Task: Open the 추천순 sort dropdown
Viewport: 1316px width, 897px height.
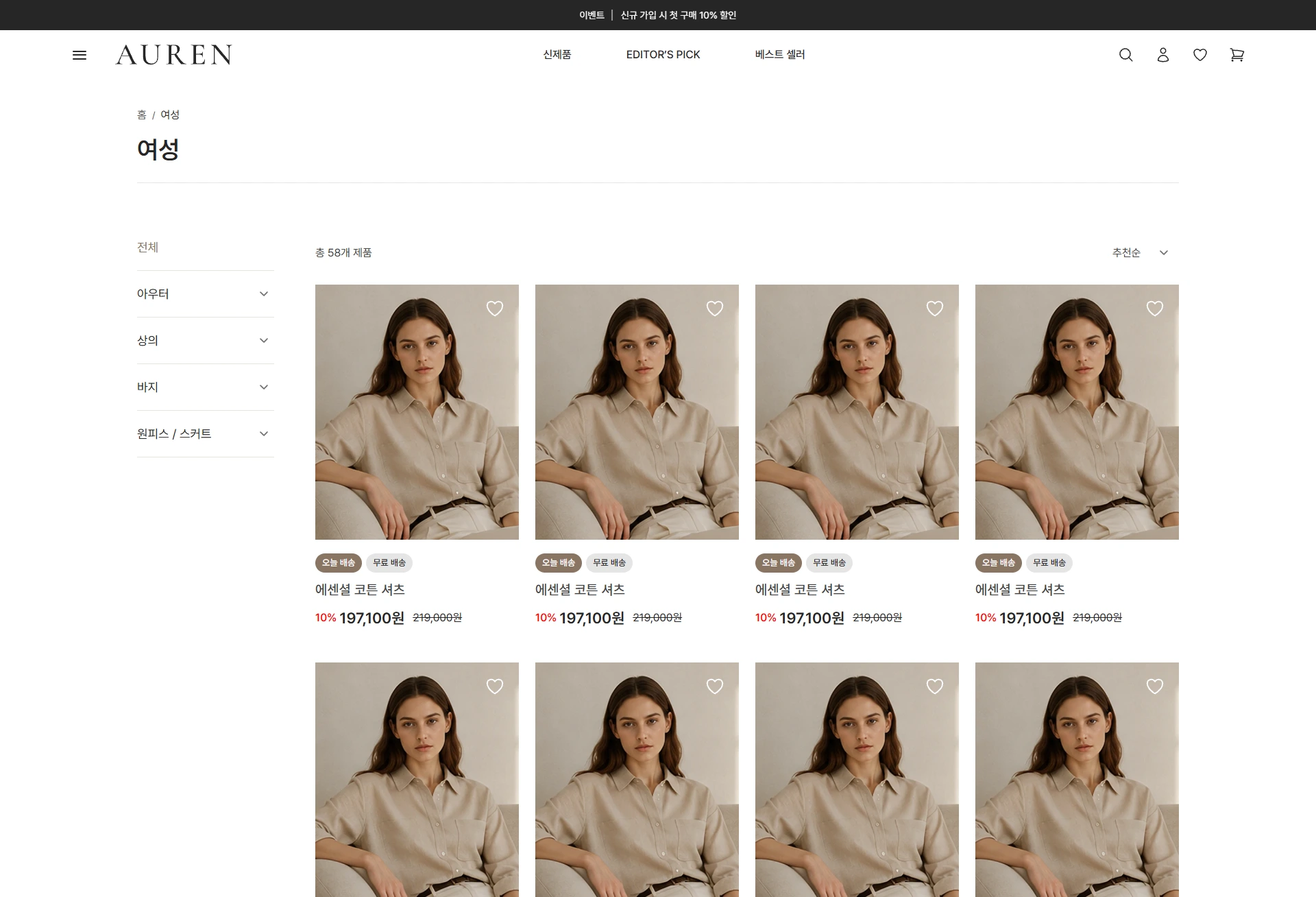Action: point(1141,253)
